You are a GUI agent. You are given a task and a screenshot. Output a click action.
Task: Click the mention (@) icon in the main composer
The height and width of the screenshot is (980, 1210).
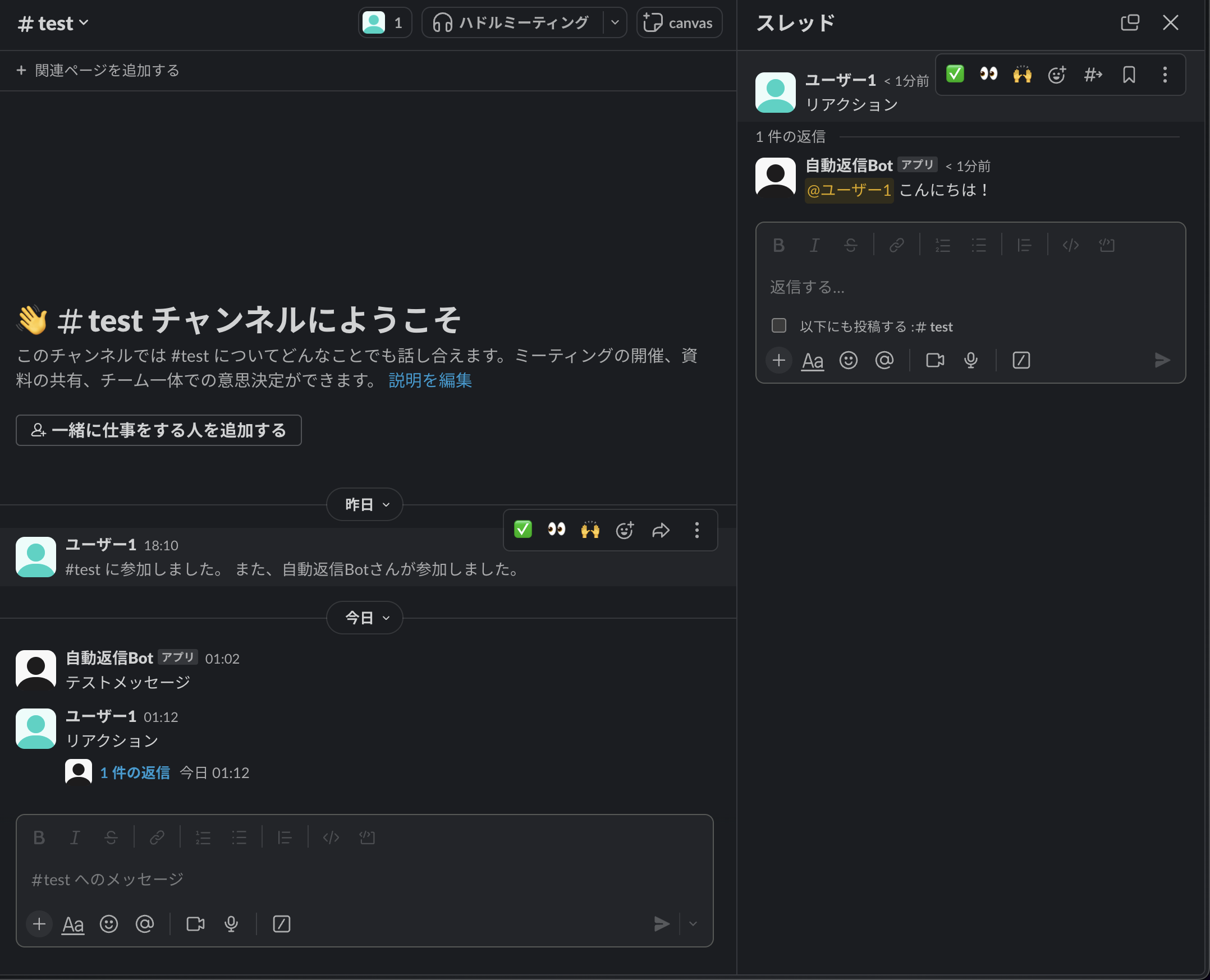(x=145, y=923)
